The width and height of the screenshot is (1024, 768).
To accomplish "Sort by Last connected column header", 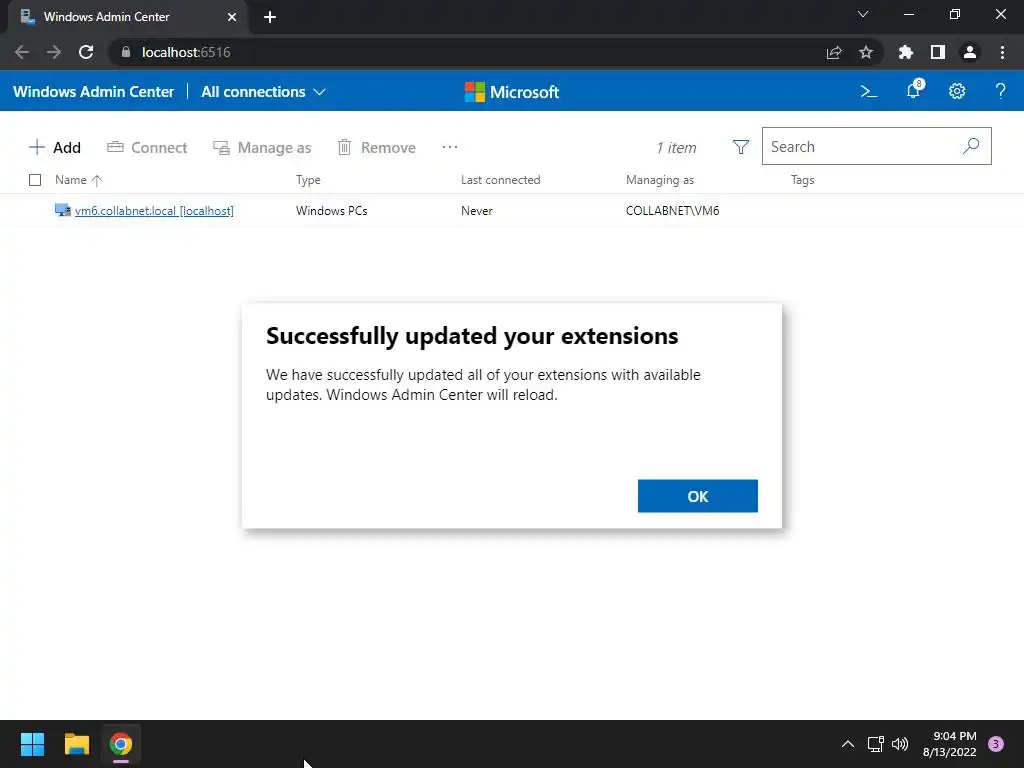I will (x=500, y=180).
